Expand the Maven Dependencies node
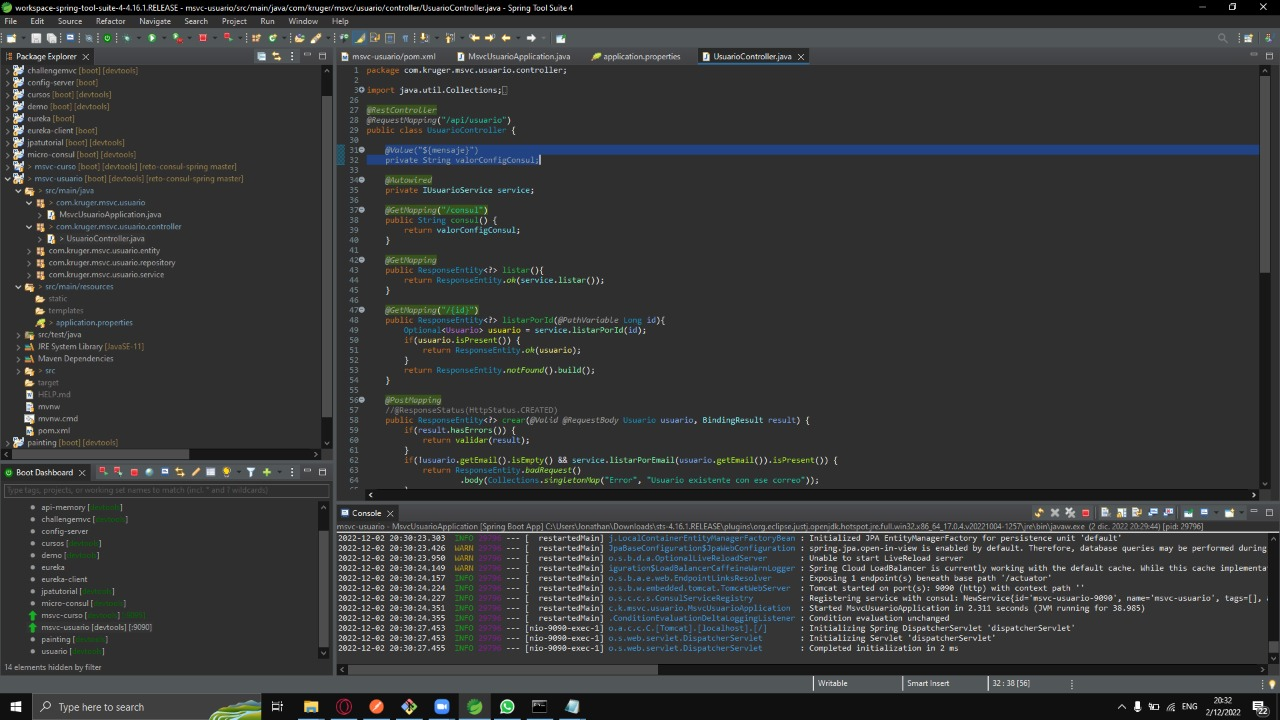 [18, 359]
